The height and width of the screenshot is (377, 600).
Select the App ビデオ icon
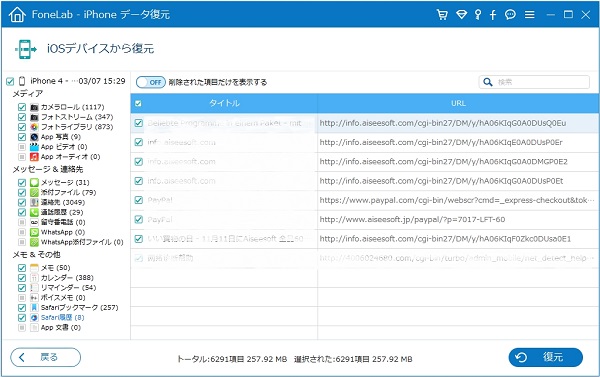point(34,147)
